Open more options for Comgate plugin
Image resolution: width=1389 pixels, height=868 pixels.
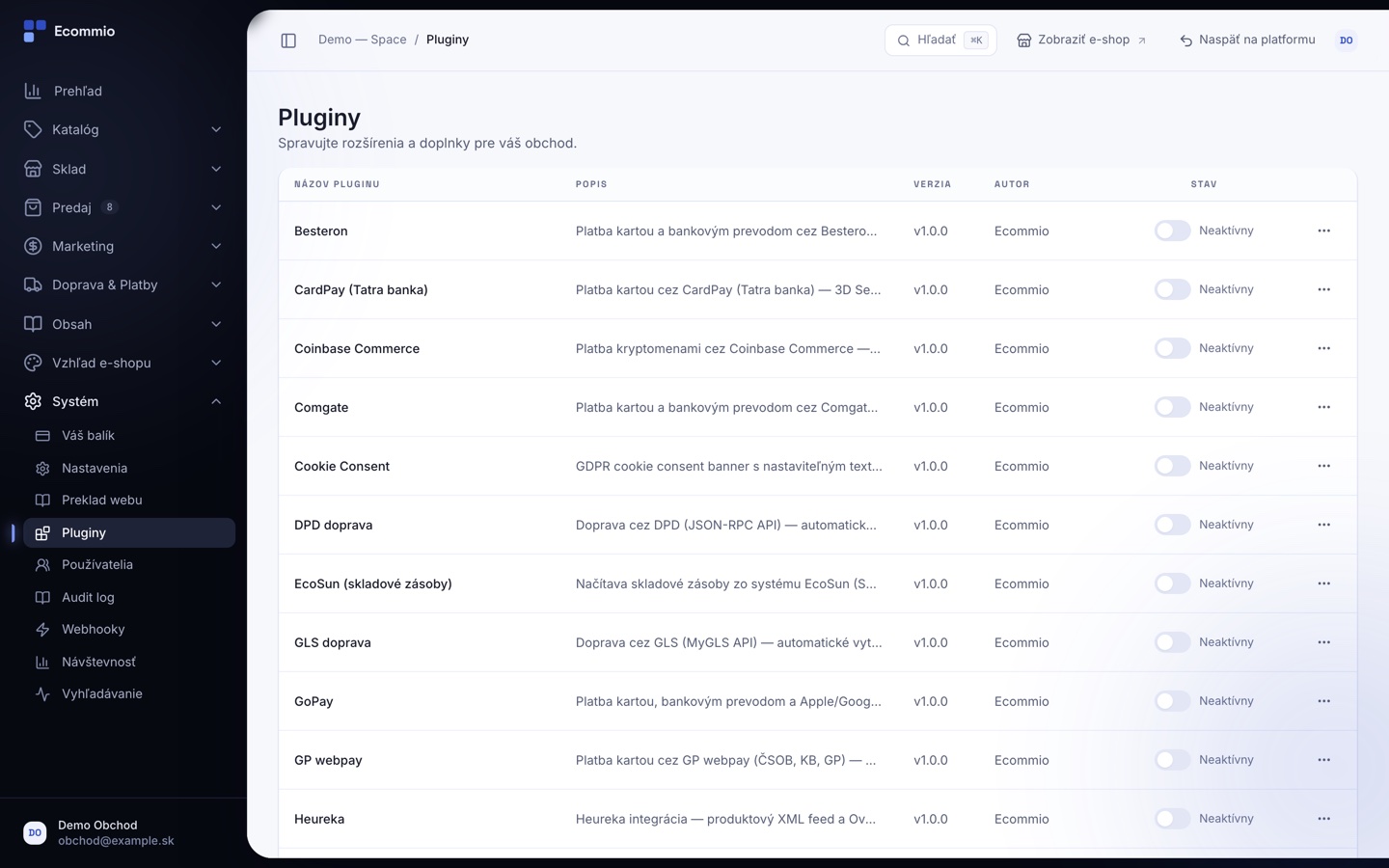tap(1323, 407)
